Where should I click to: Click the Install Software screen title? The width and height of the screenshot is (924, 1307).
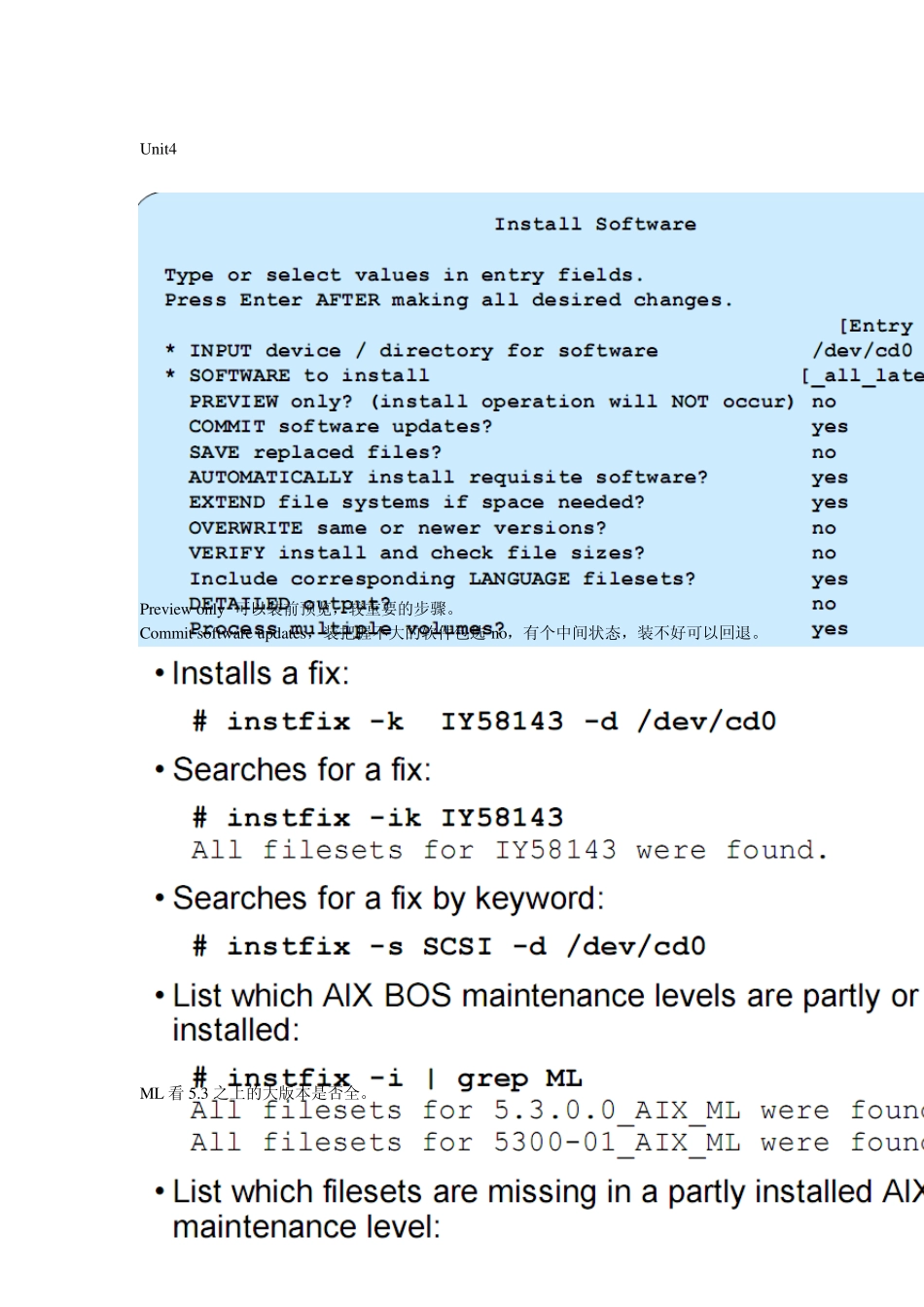click(x=594, y=225)
